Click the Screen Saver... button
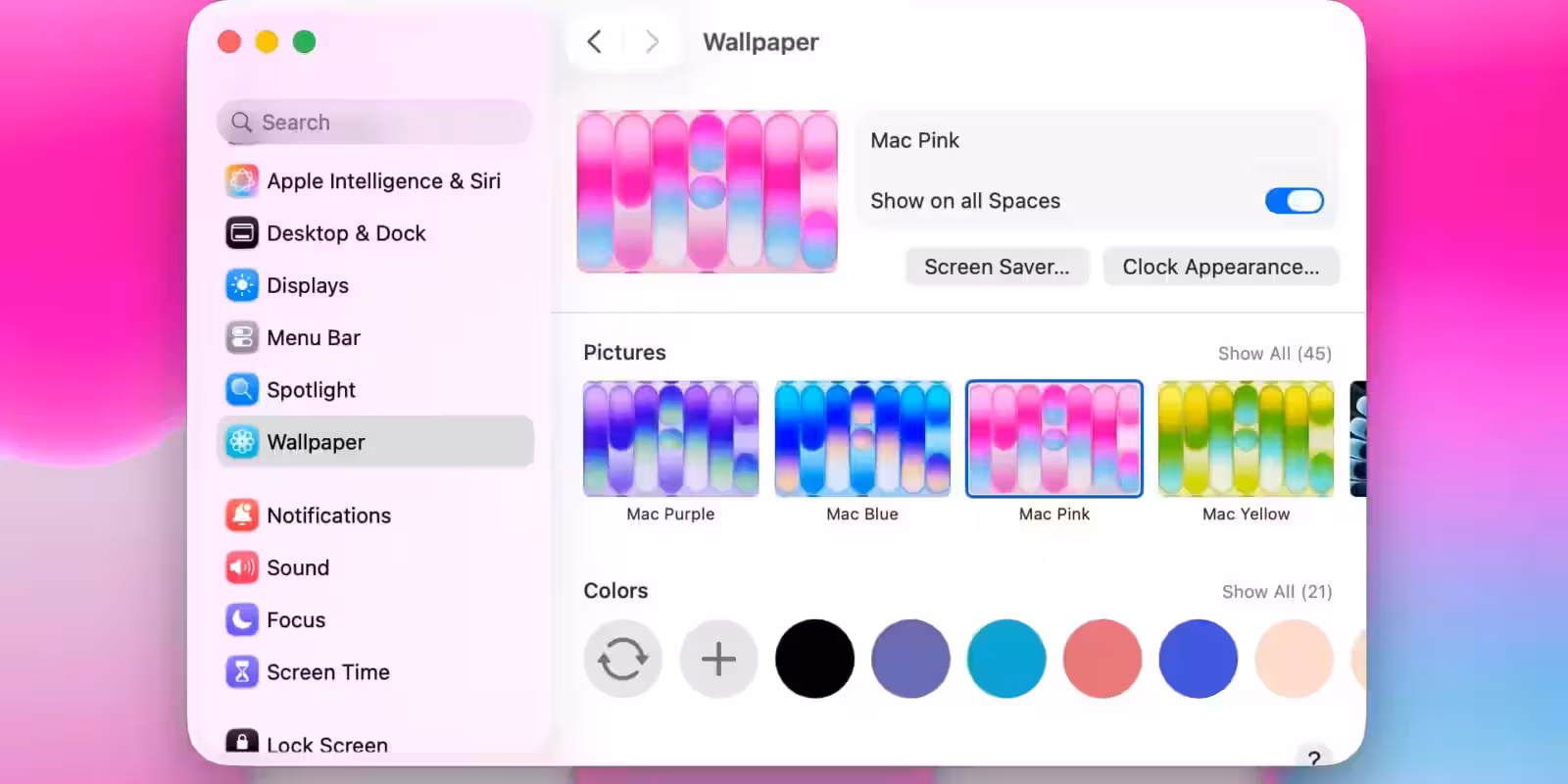Viewport: 1568px width, 784px height. [x=997, y=268]
